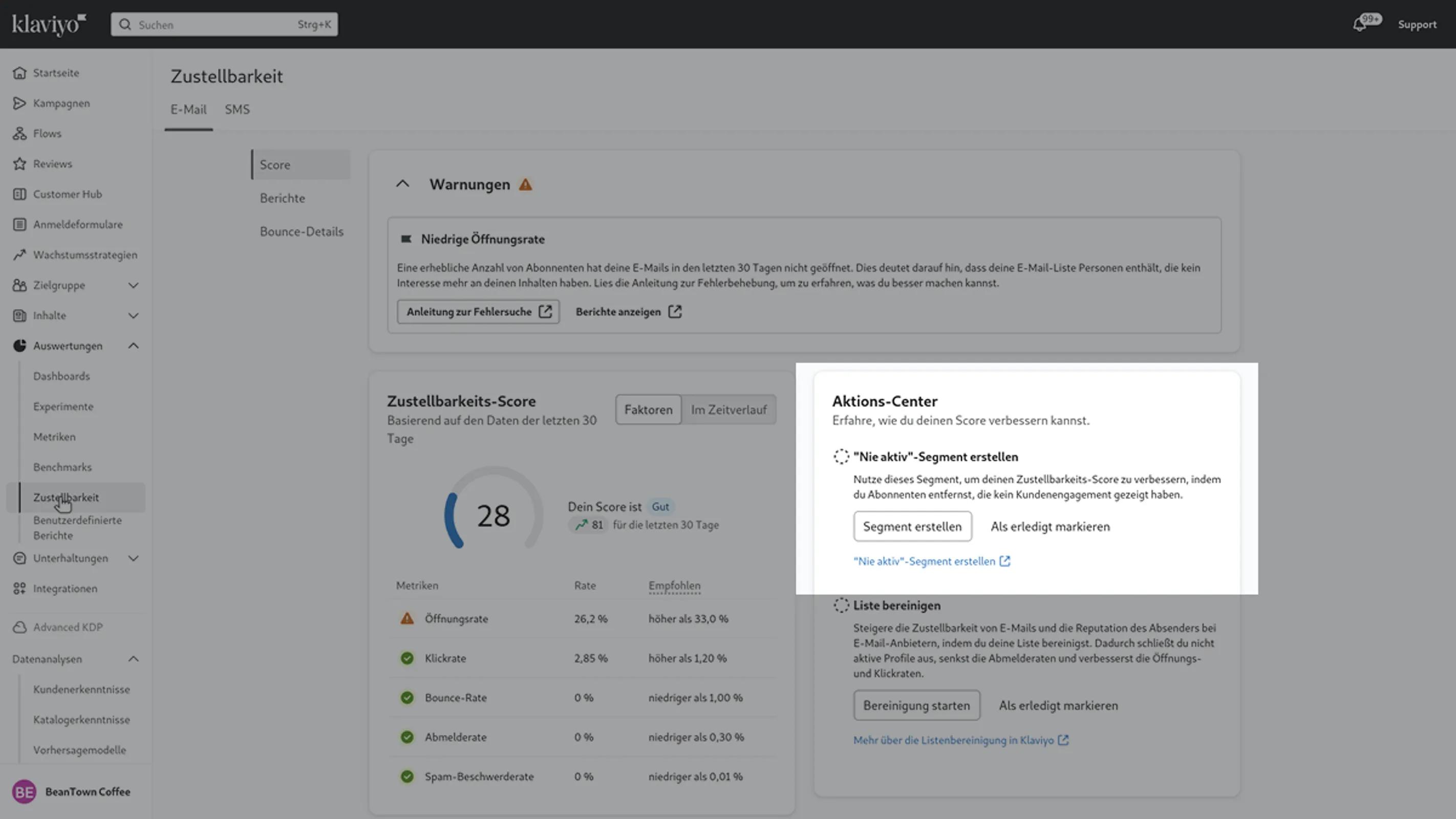Image resolution: width=1456 pixels, height=819 pixels.
Task: Click the Advanced KDP cloud icon
Action: pos(20,627)
